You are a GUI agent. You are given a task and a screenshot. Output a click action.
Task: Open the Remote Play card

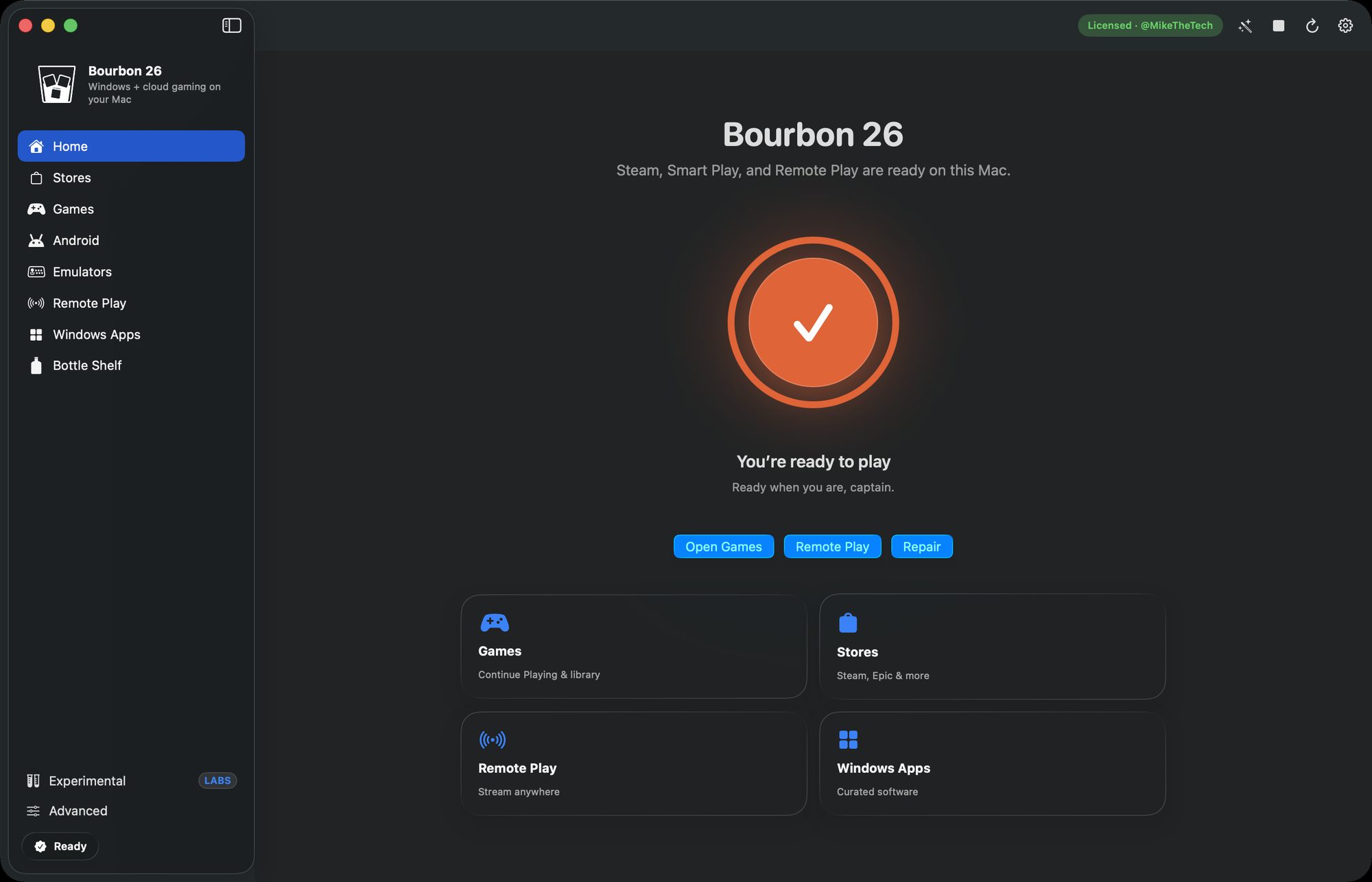click(x=634, y=763)
